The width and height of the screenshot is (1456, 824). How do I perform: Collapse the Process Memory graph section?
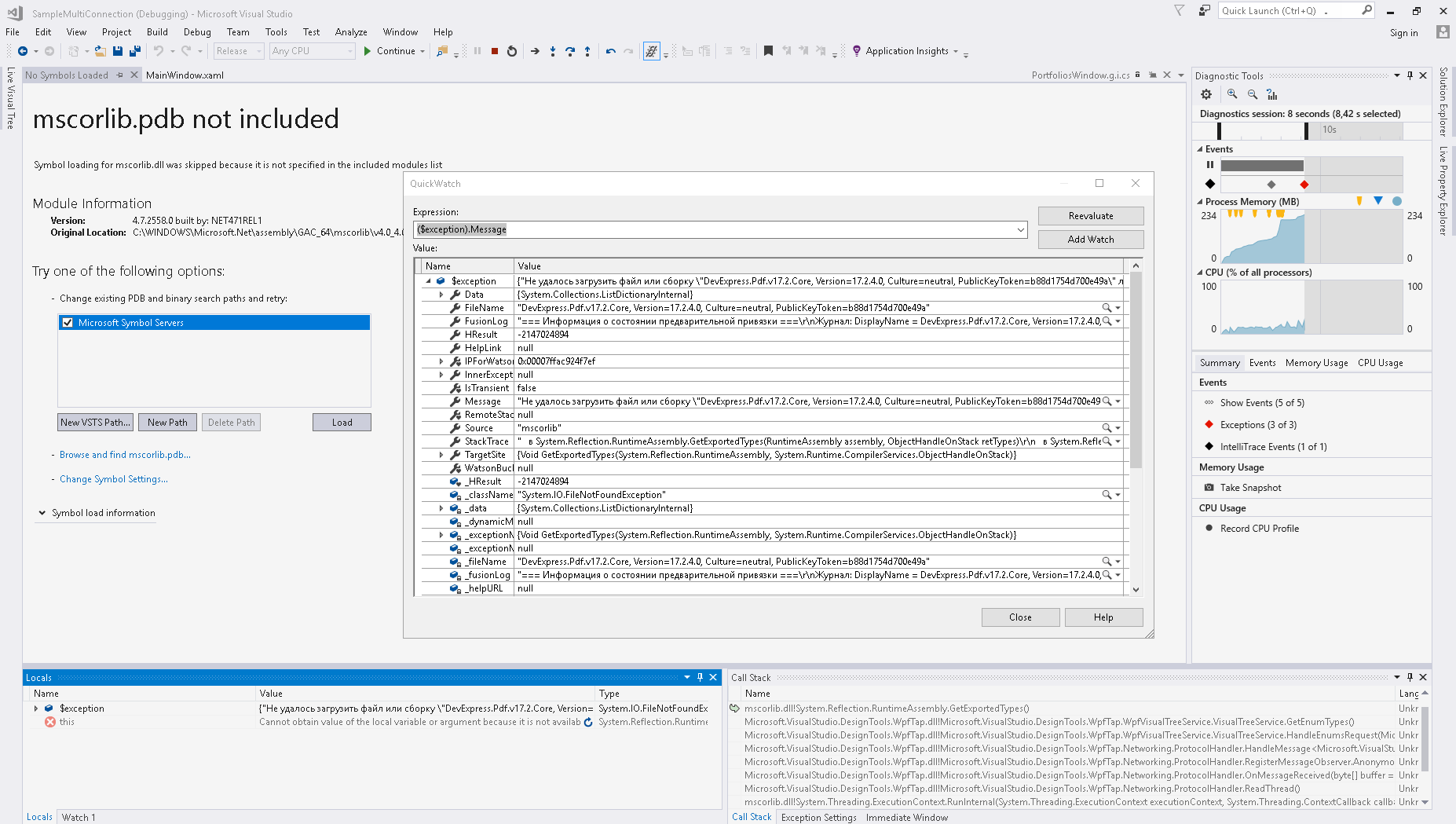pyautogui.click(x=1200, y=202)
